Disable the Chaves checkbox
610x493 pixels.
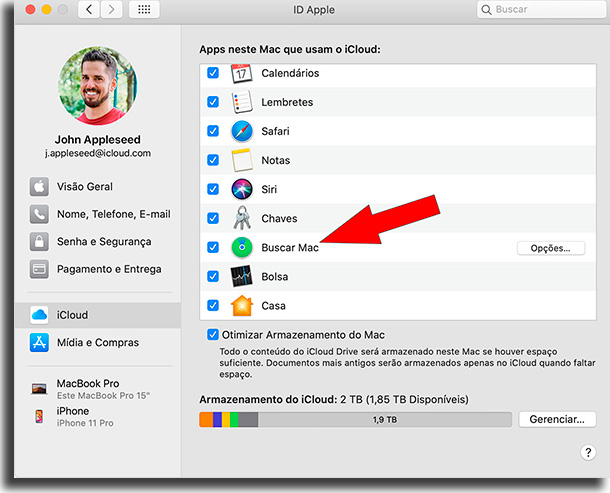[x=213, y=218]
